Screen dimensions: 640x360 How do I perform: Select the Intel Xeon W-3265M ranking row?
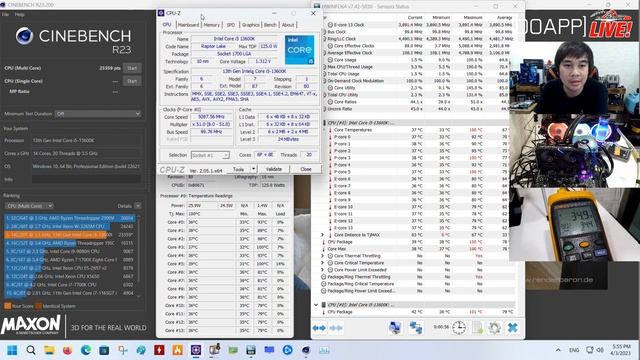click(69, 227)
